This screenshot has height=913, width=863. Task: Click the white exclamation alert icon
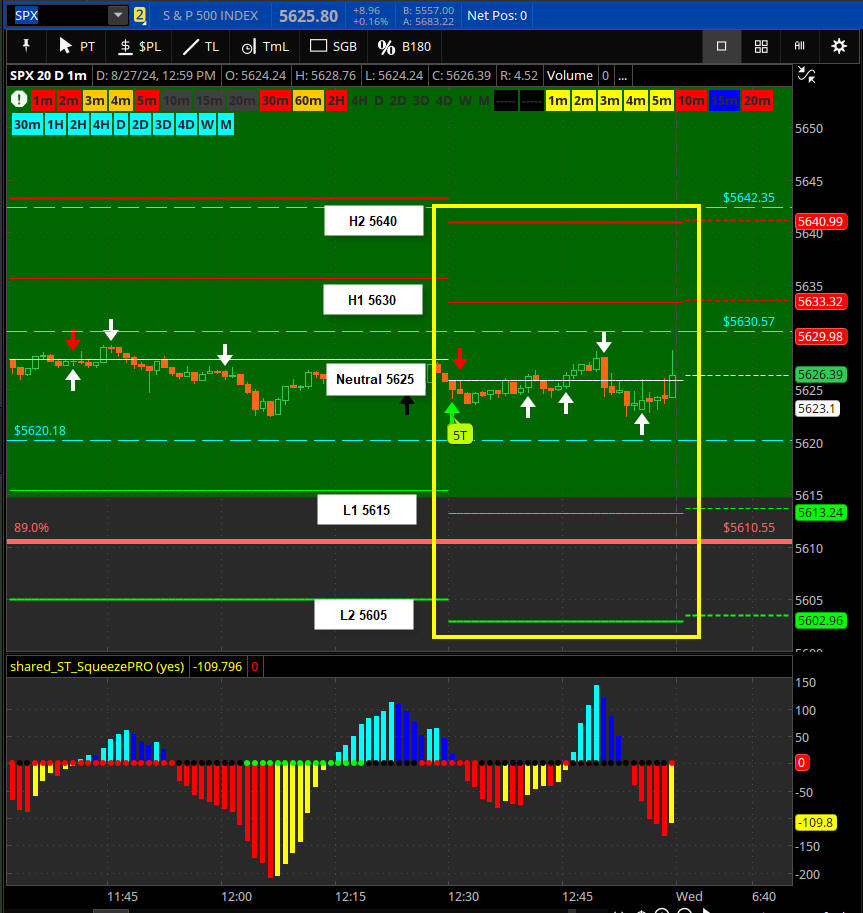click(x=19, y=100)
